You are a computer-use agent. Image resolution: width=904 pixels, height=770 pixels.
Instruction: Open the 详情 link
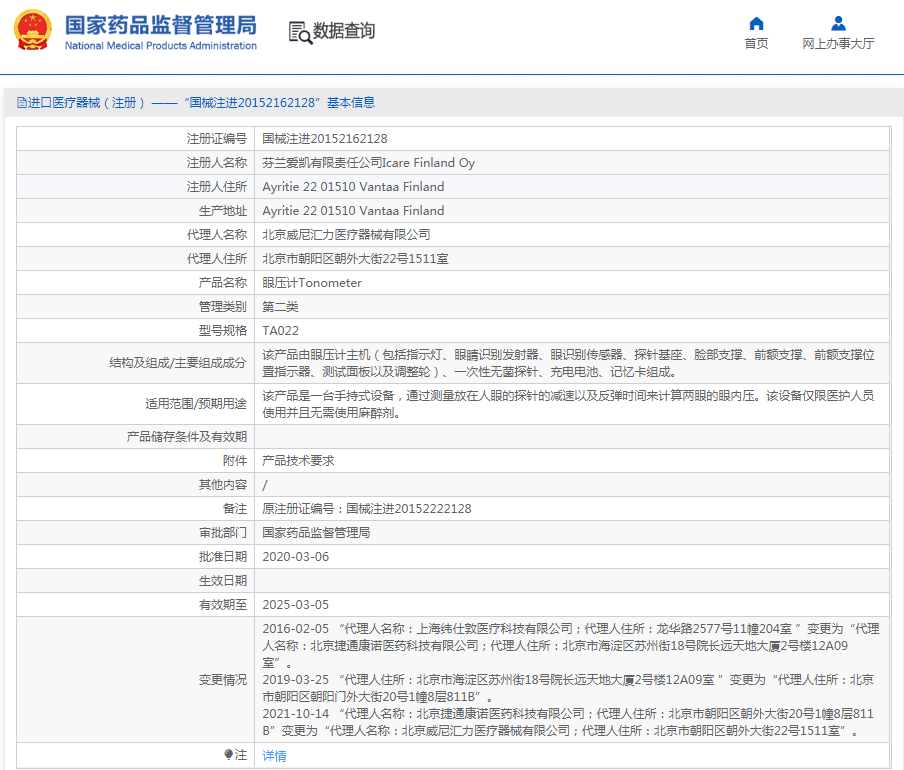[274, 756]
